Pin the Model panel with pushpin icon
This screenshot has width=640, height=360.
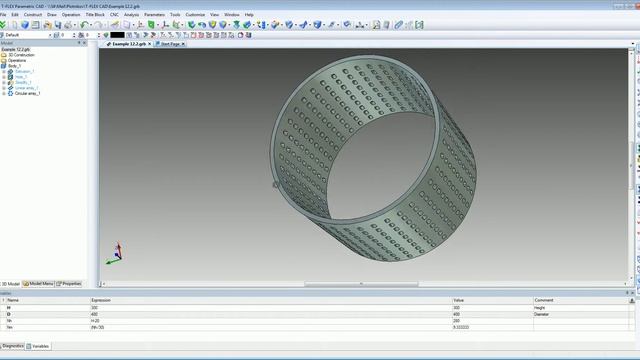(x=79, y=43)
